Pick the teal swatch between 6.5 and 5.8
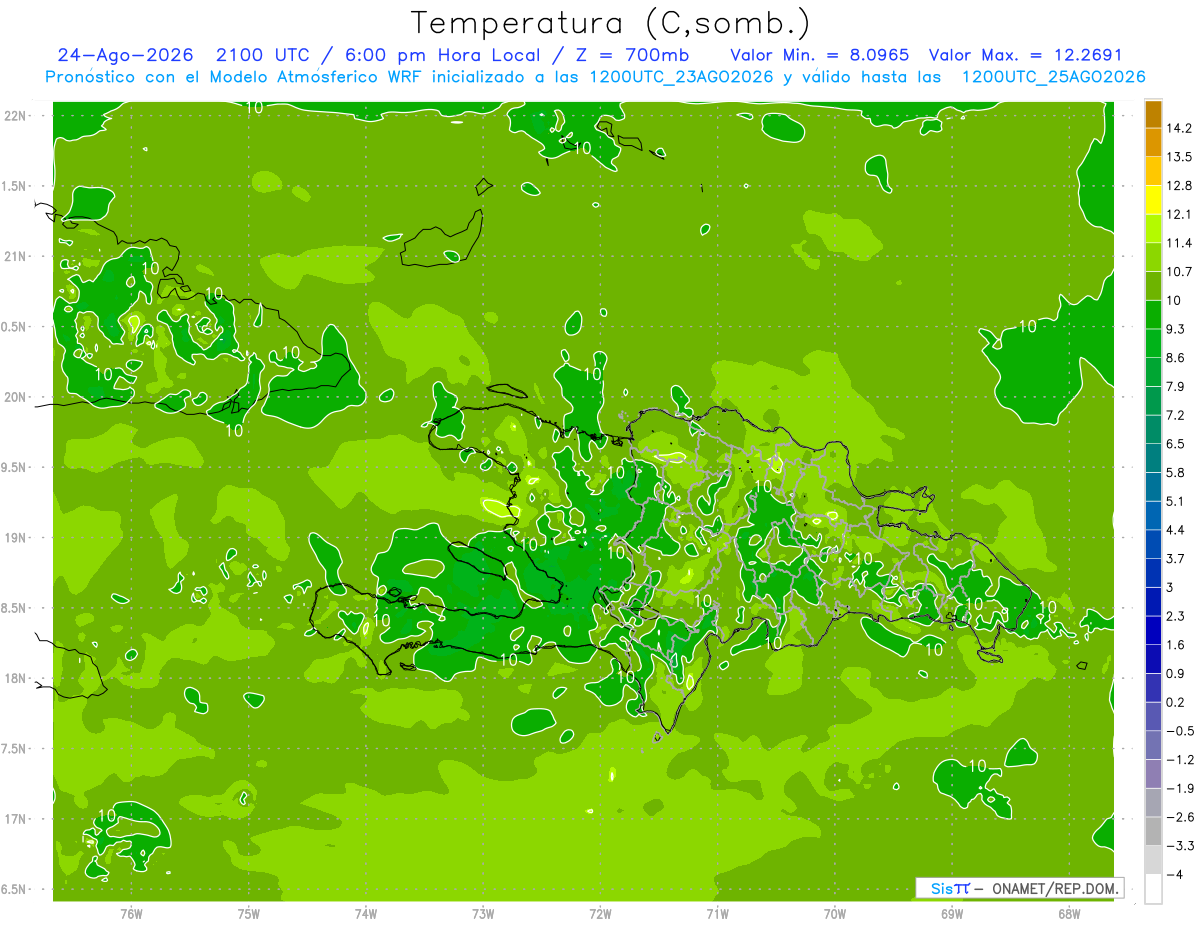This screenshot has height=927, width=1200. point(1153,458)
